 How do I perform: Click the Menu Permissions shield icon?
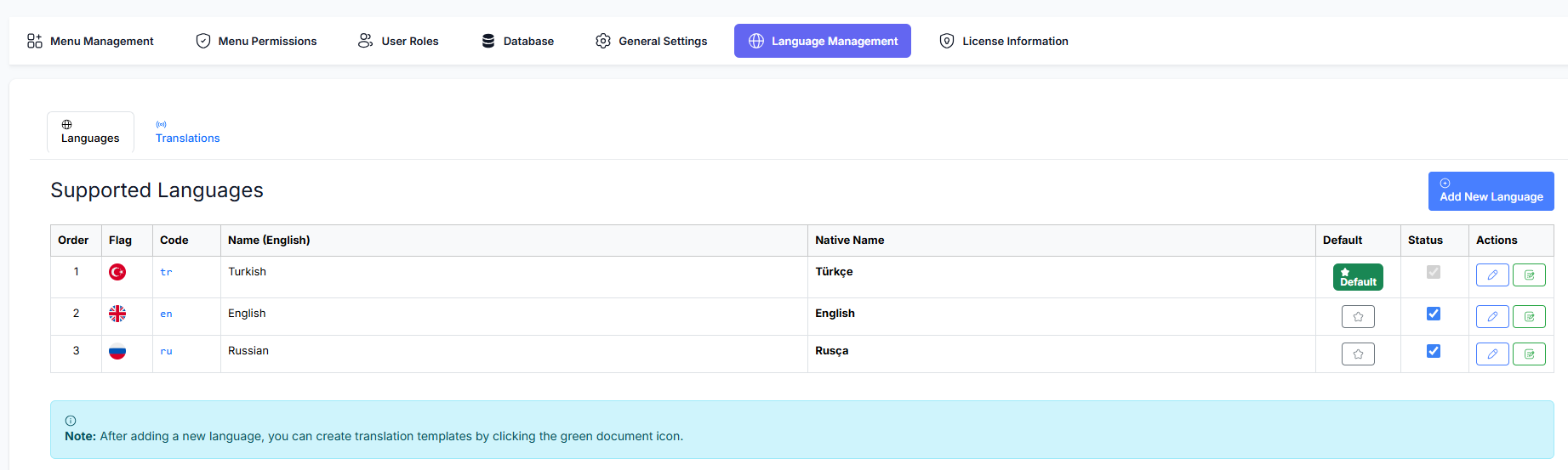203,41
